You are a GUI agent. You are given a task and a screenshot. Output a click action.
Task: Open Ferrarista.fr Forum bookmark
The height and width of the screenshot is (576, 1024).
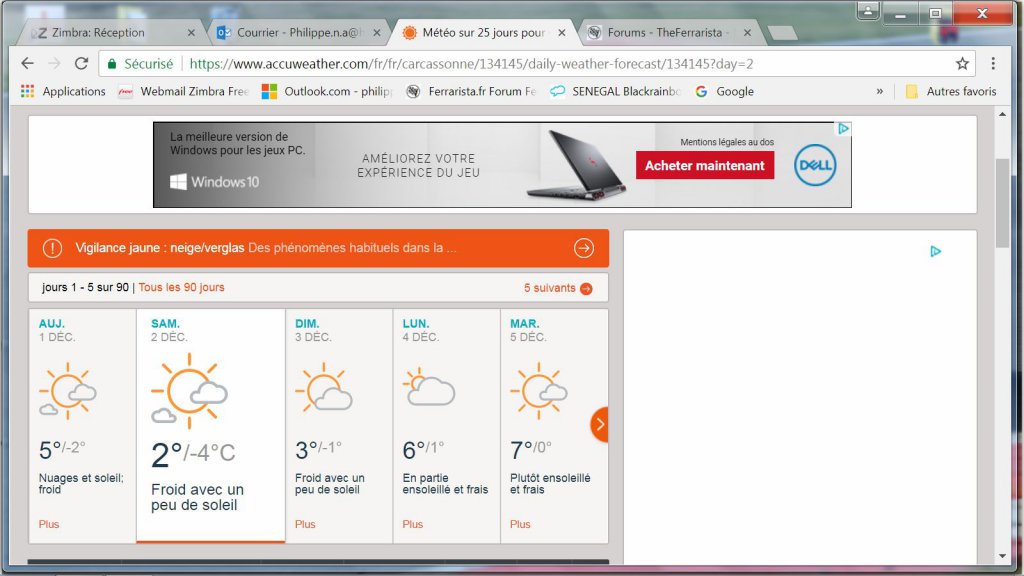[471, 91]
